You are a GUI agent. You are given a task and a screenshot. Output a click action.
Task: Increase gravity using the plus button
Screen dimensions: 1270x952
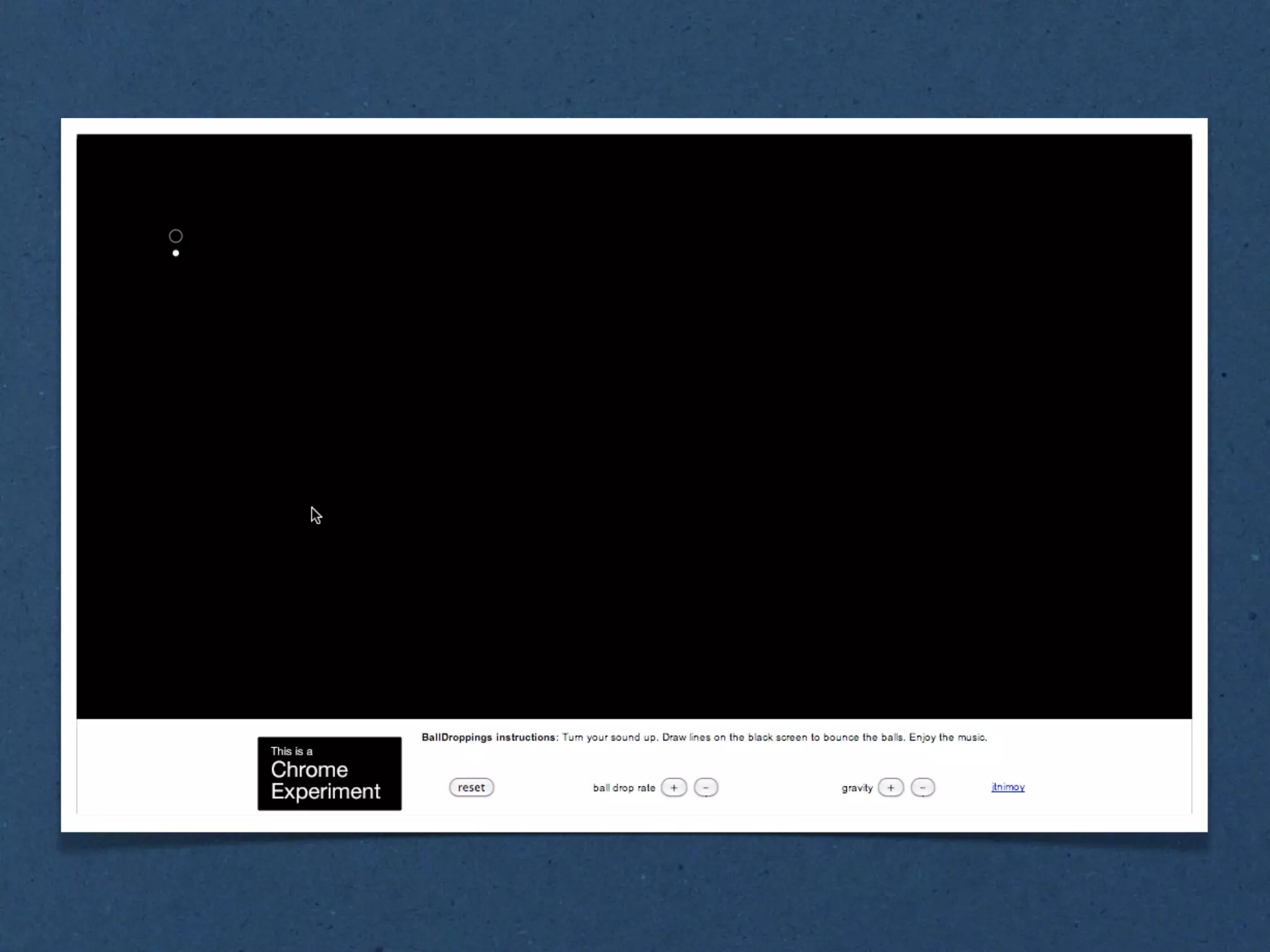coord(890,787)
